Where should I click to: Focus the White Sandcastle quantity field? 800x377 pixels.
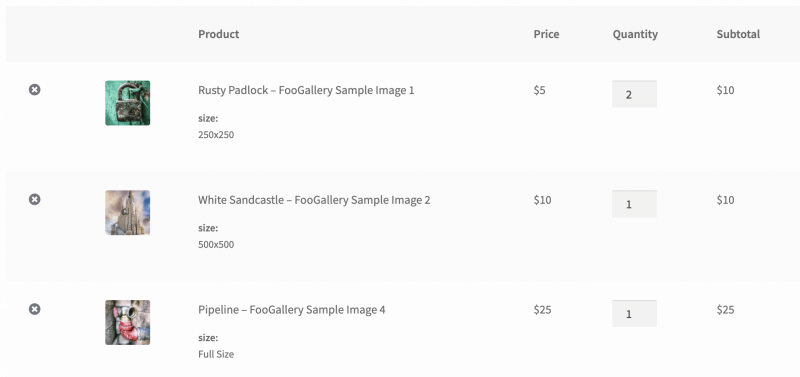[x=634, y=204]
